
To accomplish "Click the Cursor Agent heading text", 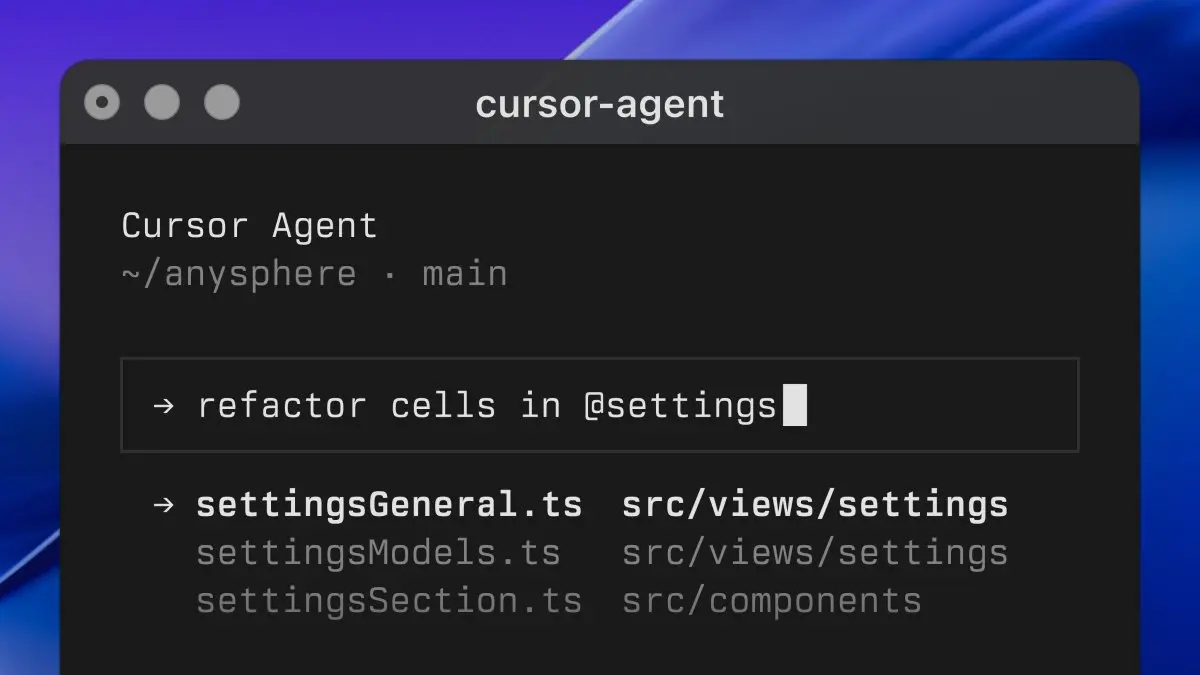I will [249, 226].
